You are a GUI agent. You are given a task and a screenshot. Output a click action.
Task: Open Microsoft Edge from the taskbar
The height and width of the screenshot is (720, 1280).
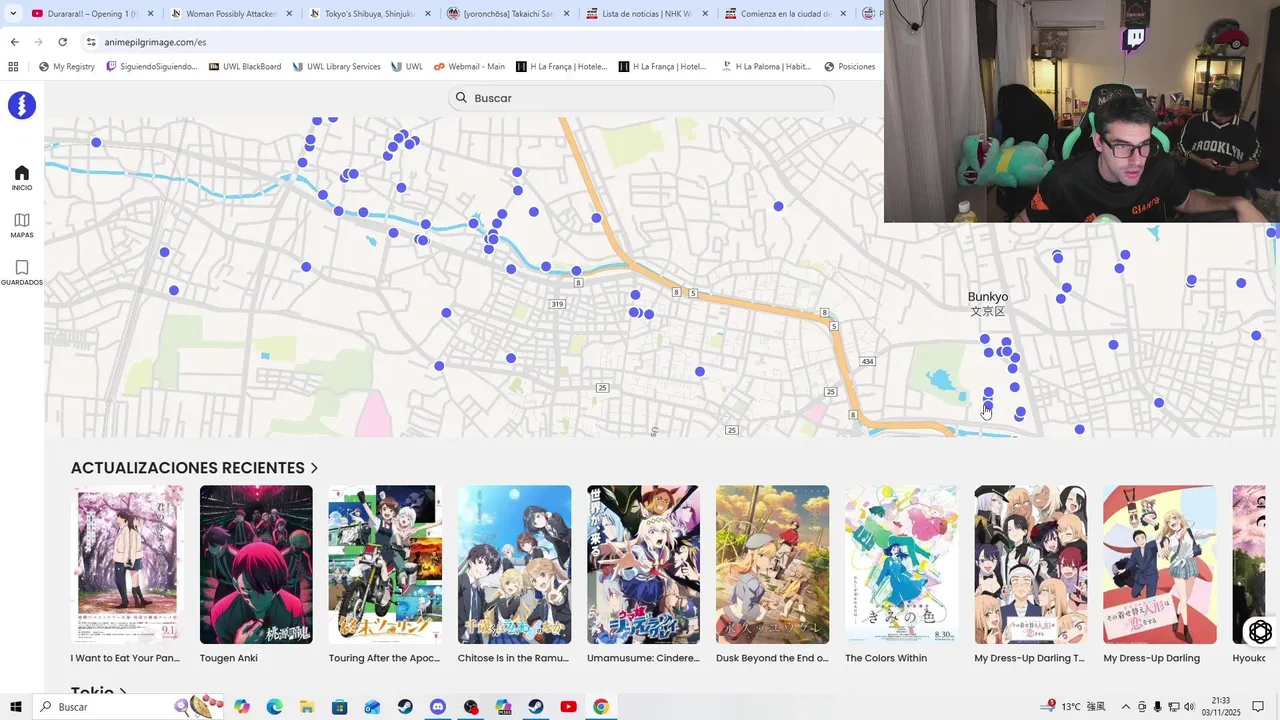(274, 707)
